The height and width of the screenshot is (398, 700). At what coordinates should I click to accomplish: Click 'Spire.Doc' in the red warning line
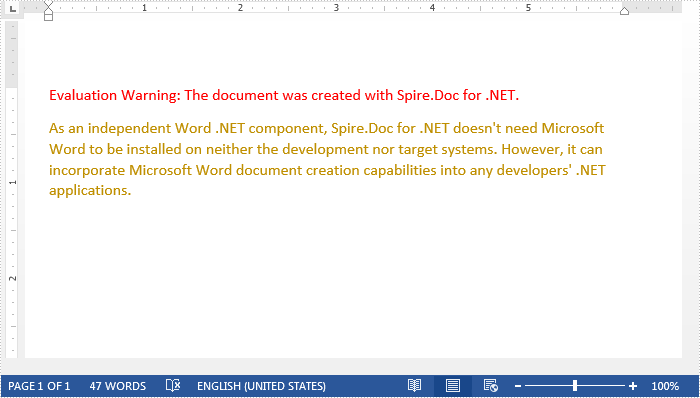click(428, 95)
